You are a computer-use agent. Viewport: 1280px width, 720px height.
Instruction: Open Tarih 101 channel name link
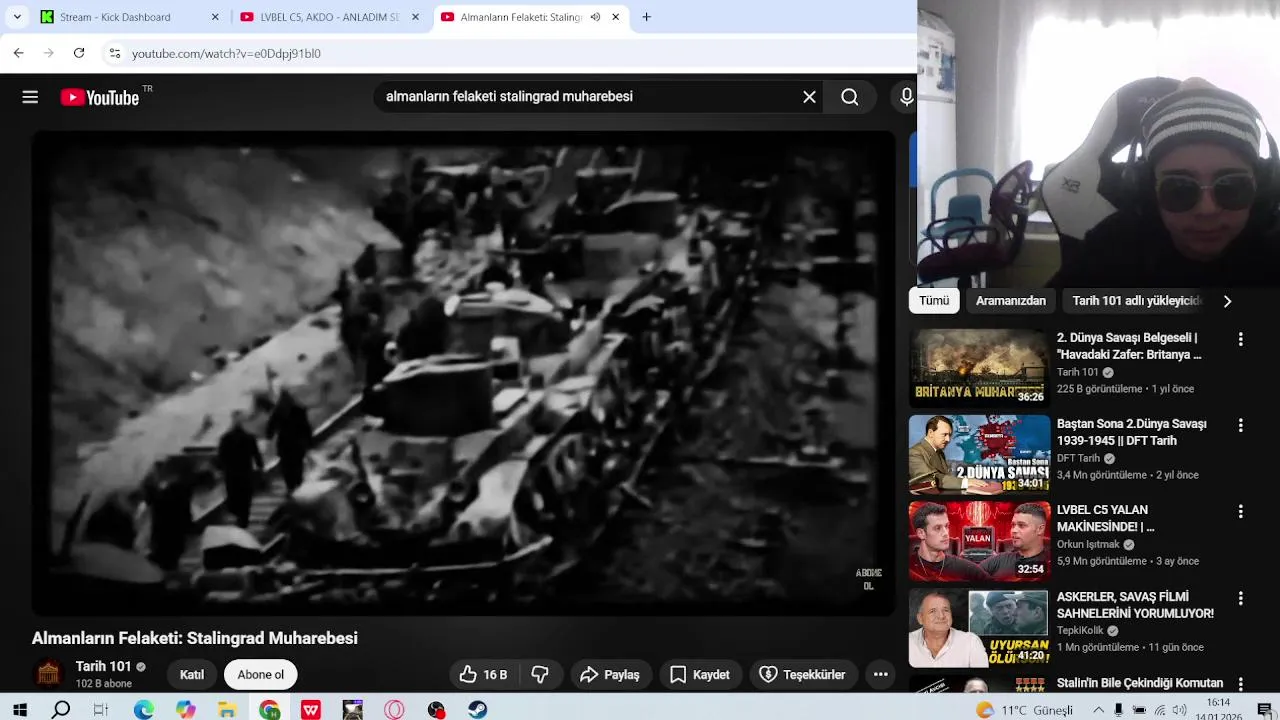point(103,667)
